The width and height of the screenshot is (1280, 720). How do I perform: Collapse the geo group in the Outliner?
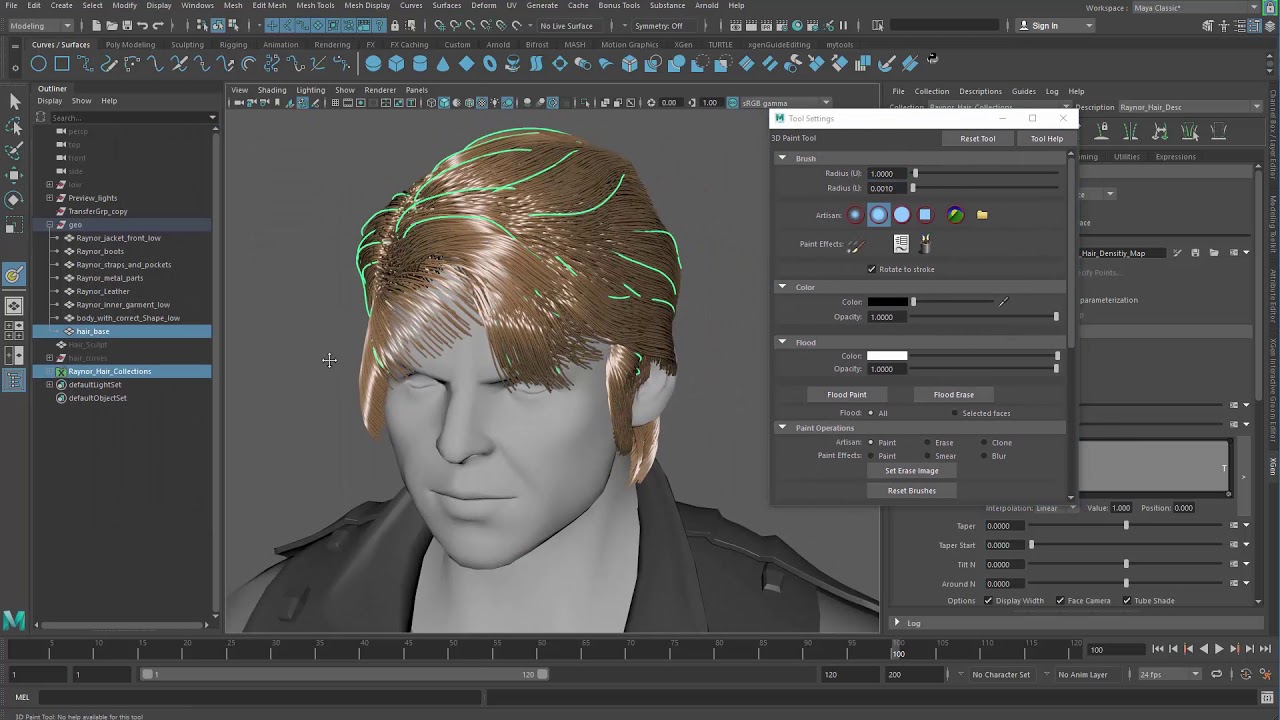point(50,225)
